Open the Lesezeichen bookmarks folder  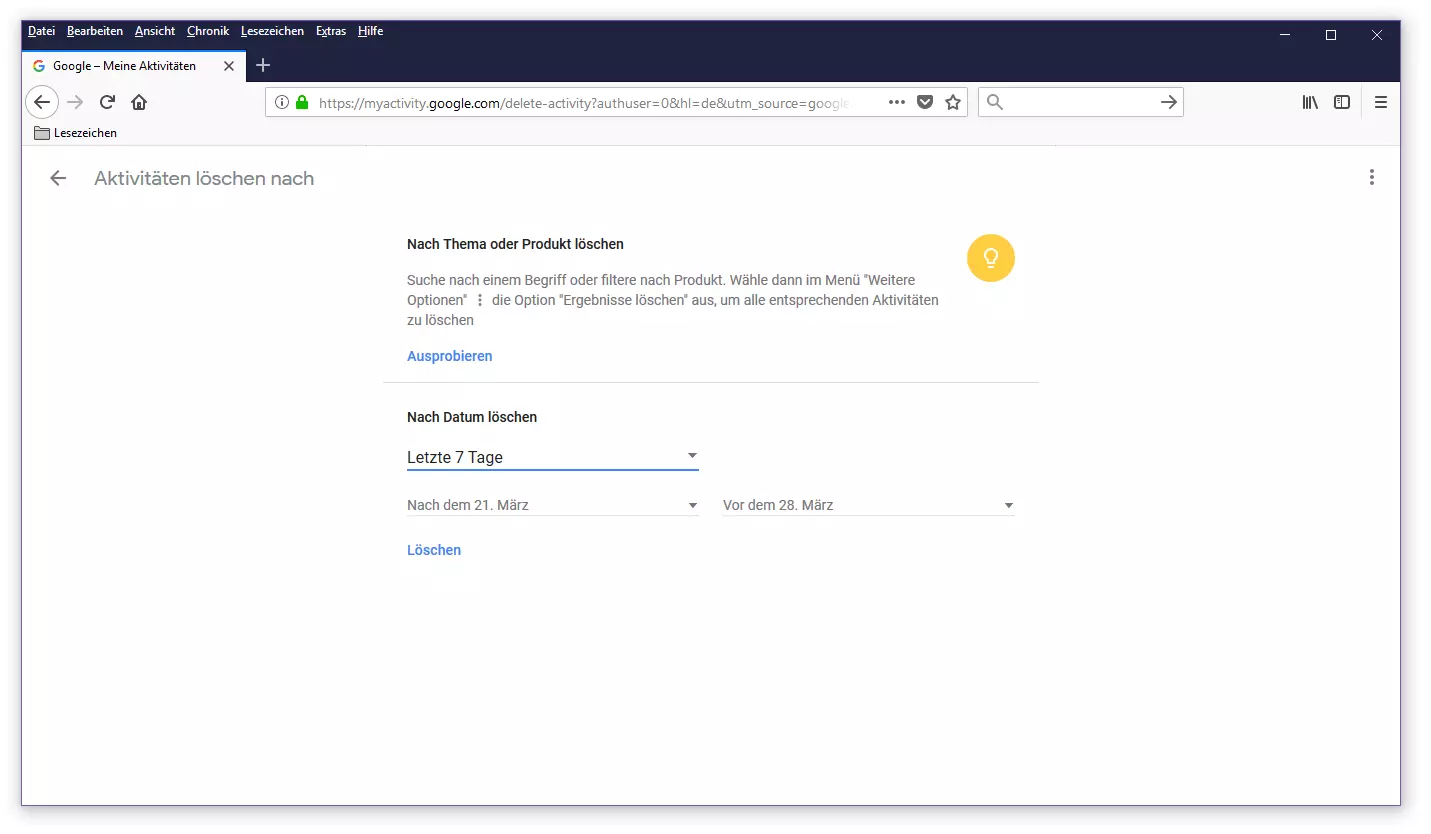(x=75, y=133)
